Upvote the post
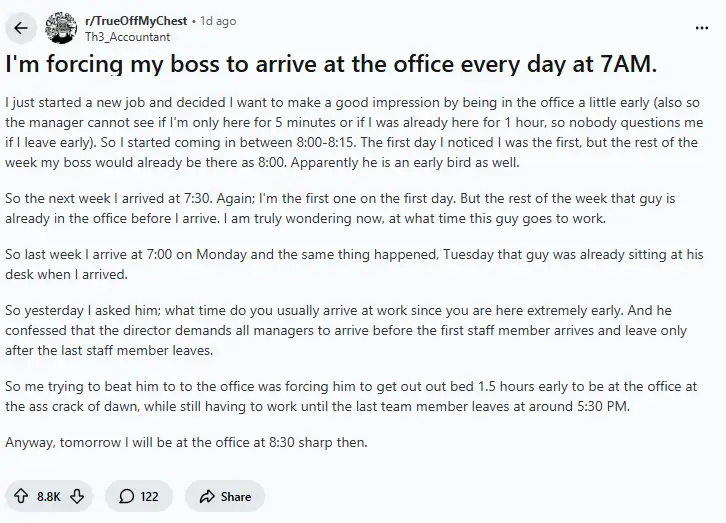Image resolution: width=726 pixels, height=523 pixels. [21, 496]
